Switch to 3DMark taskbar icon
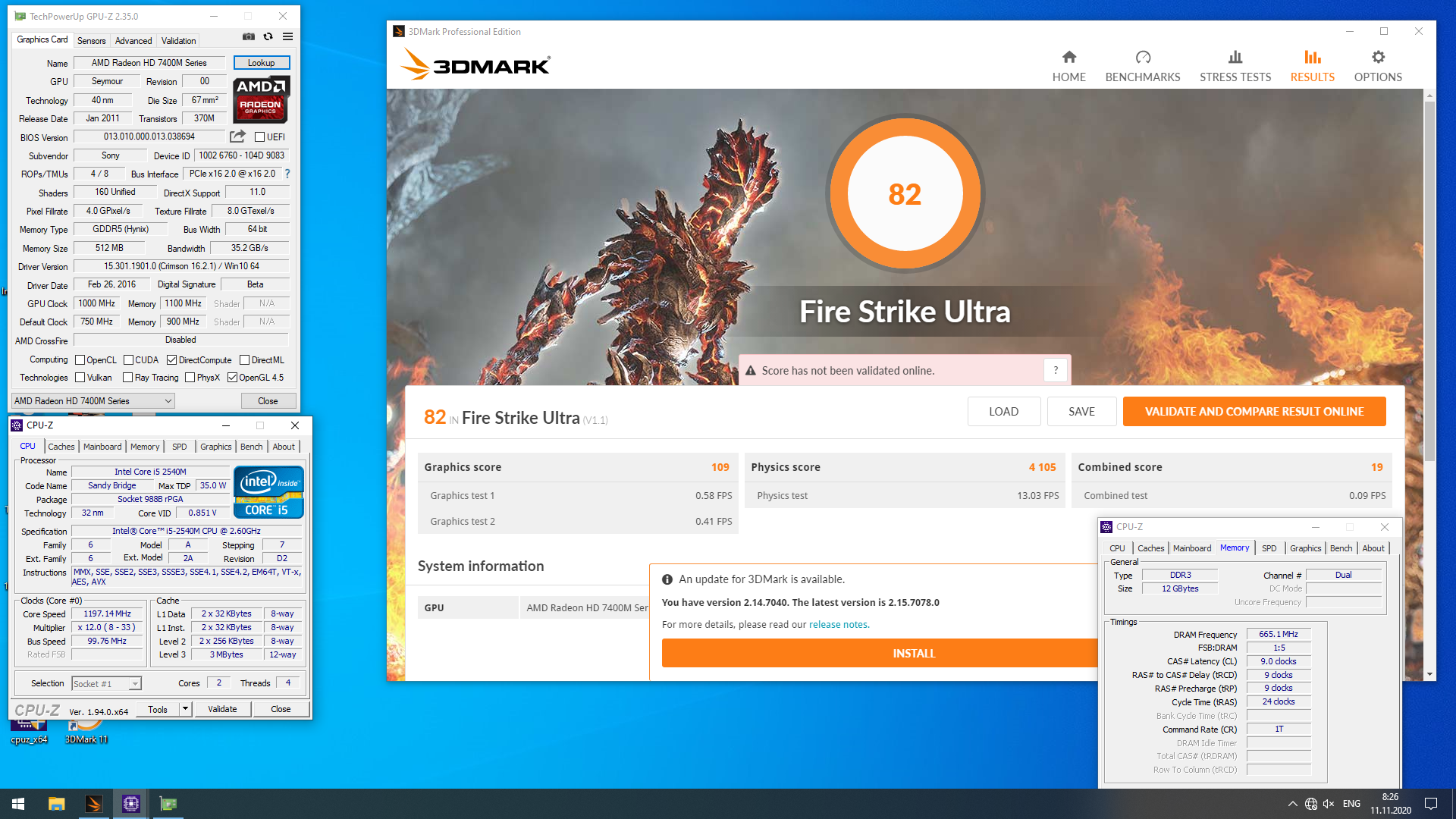Image resolution: width=1456 pixels, height=819 pixels. [94, 804]
